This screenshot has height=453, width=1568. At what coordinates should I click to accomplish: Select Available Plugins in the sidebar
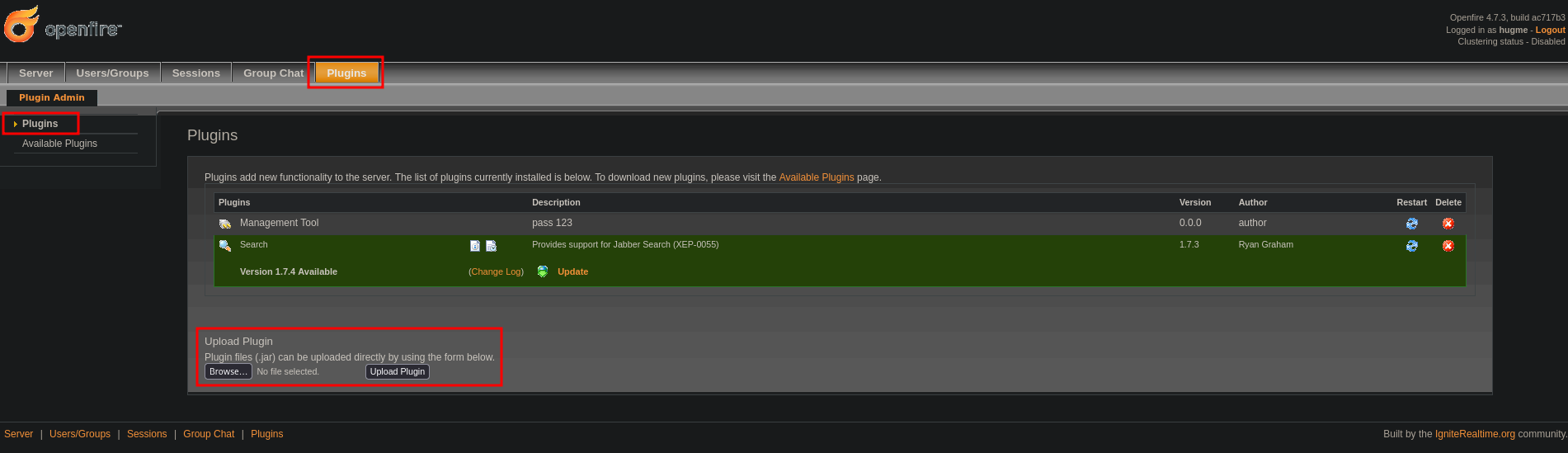59,144
